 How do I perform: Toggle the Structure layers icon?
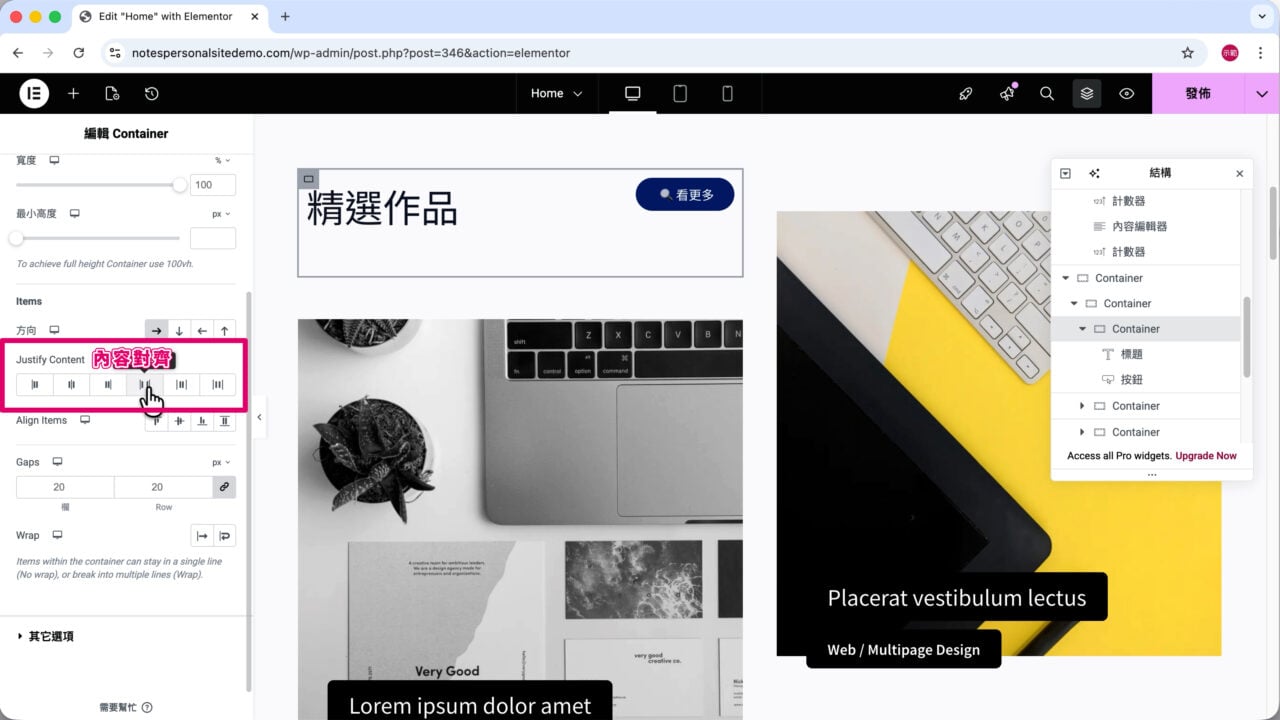pos(1087,93)
